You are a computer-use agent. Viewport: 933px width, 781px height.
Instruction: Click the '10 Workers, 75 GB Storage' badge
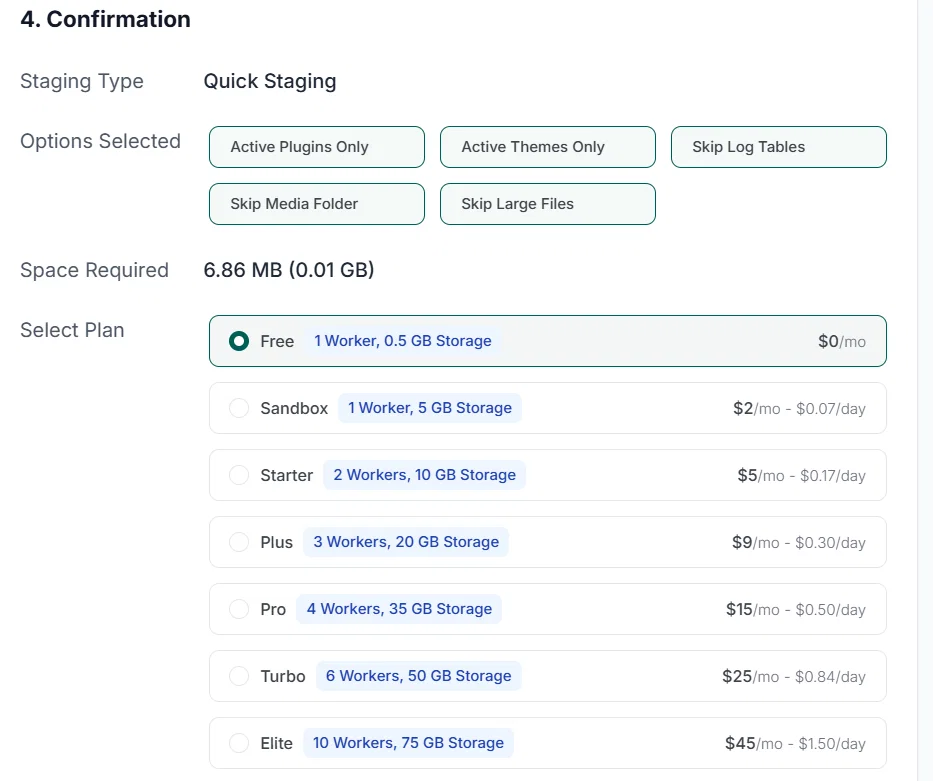408,743
